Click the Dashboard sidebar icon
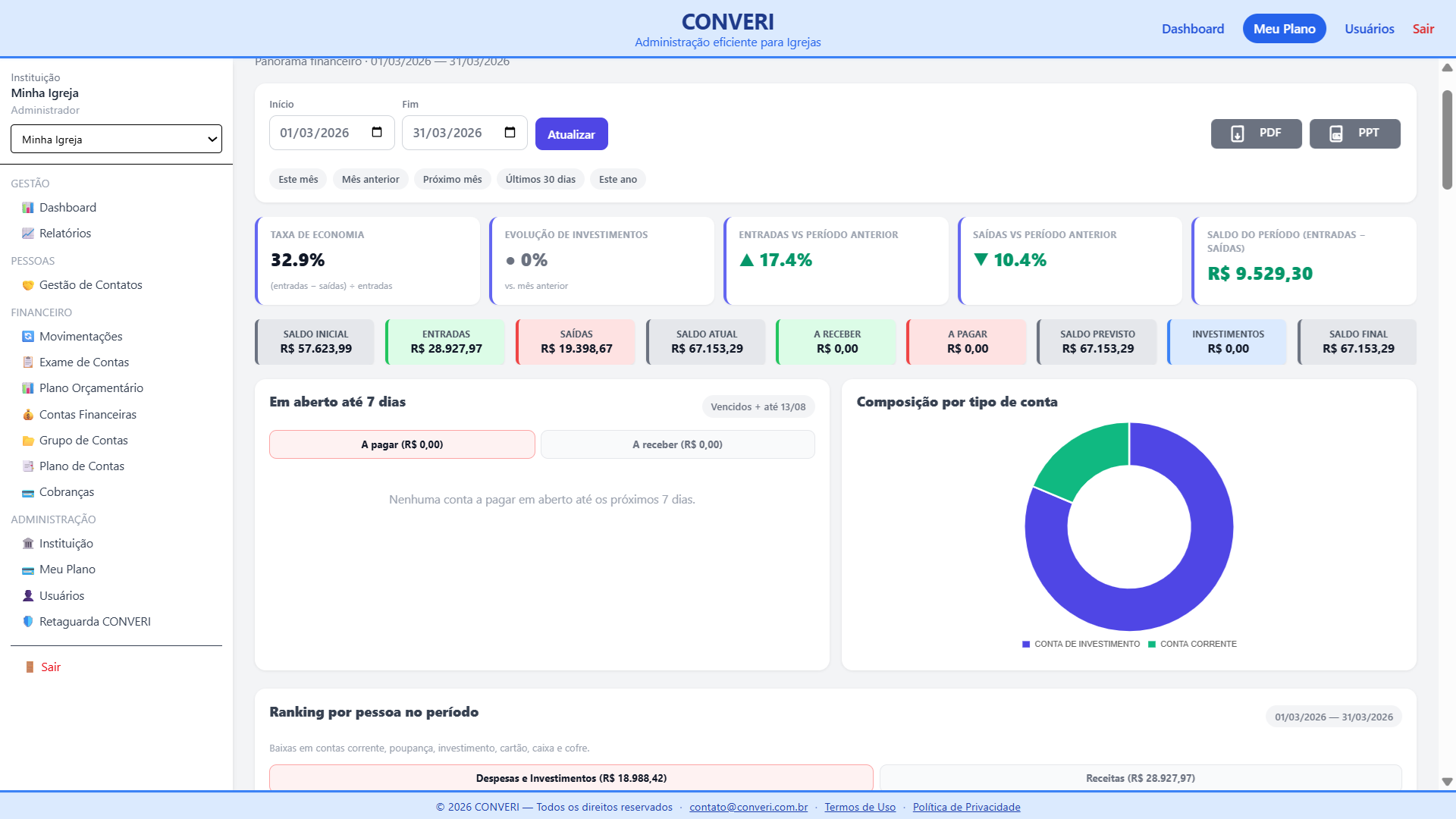The image size is (1456, 819). coord(28,208)
